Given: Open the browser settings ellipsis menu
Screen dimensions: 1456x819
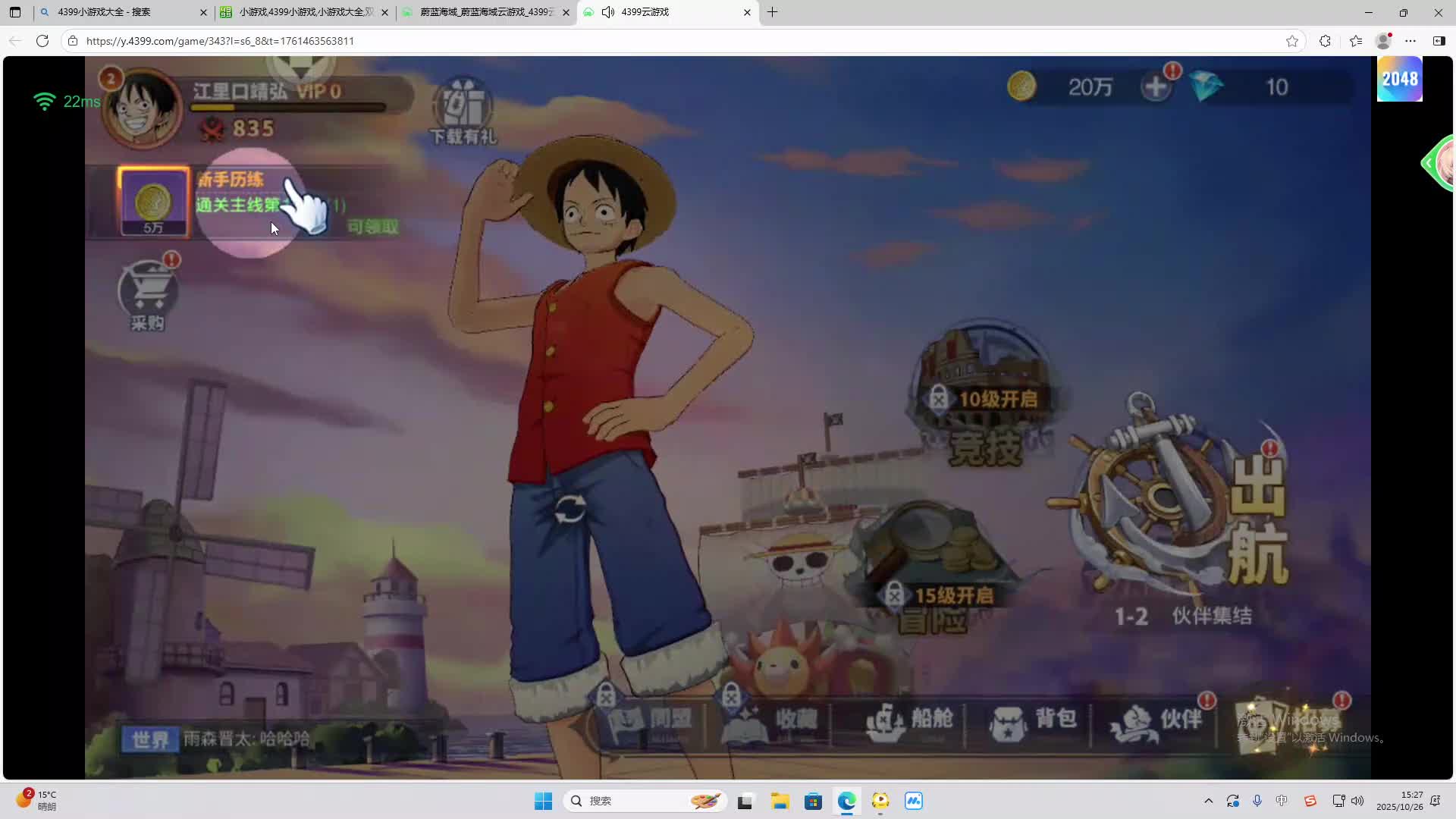Looking at the screenshot, I should tap(1410, 41).
